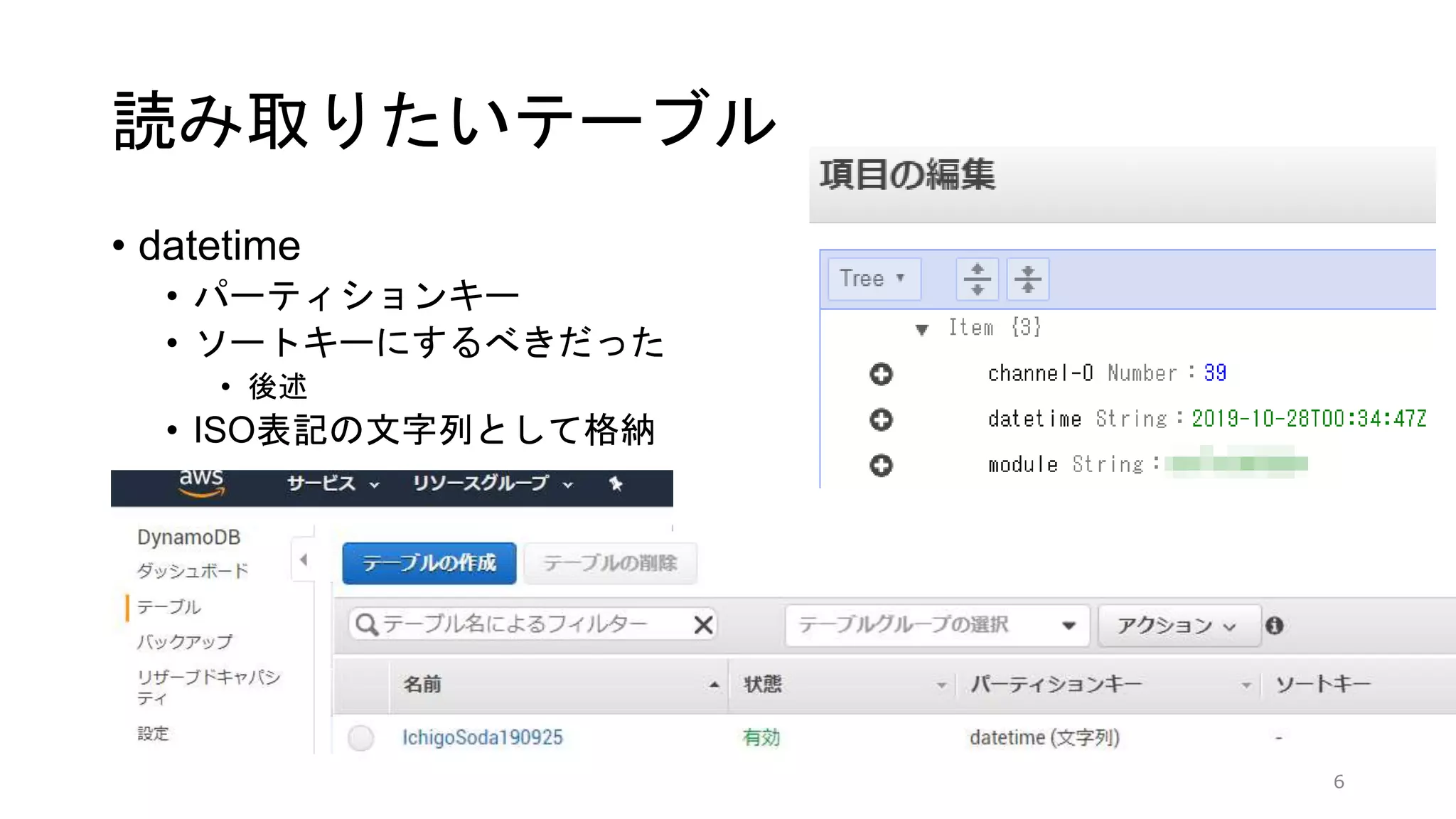This screenshot has width=1456, height=819.
Task: Click the magnifier icon in table filter
Action: [x=366, y=625]
